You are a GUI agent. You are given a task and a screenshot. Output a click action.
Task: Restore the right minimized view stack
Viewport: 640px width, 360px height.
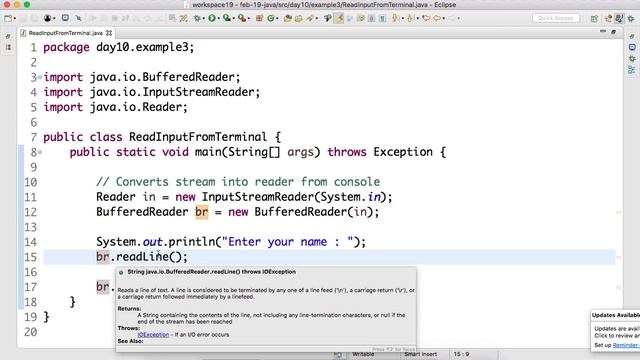(632, 37)
